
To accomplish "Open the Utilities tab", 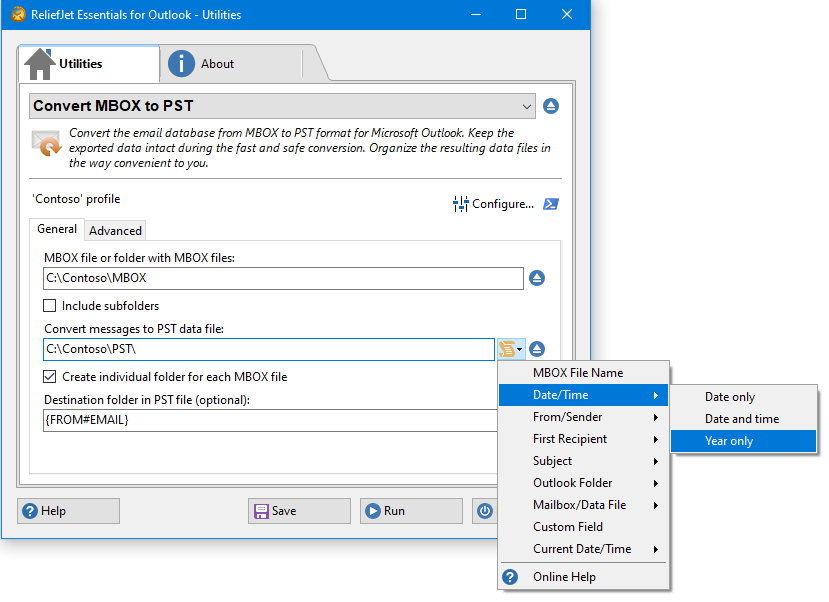I will pyautogui.click(x=89, y=64).
